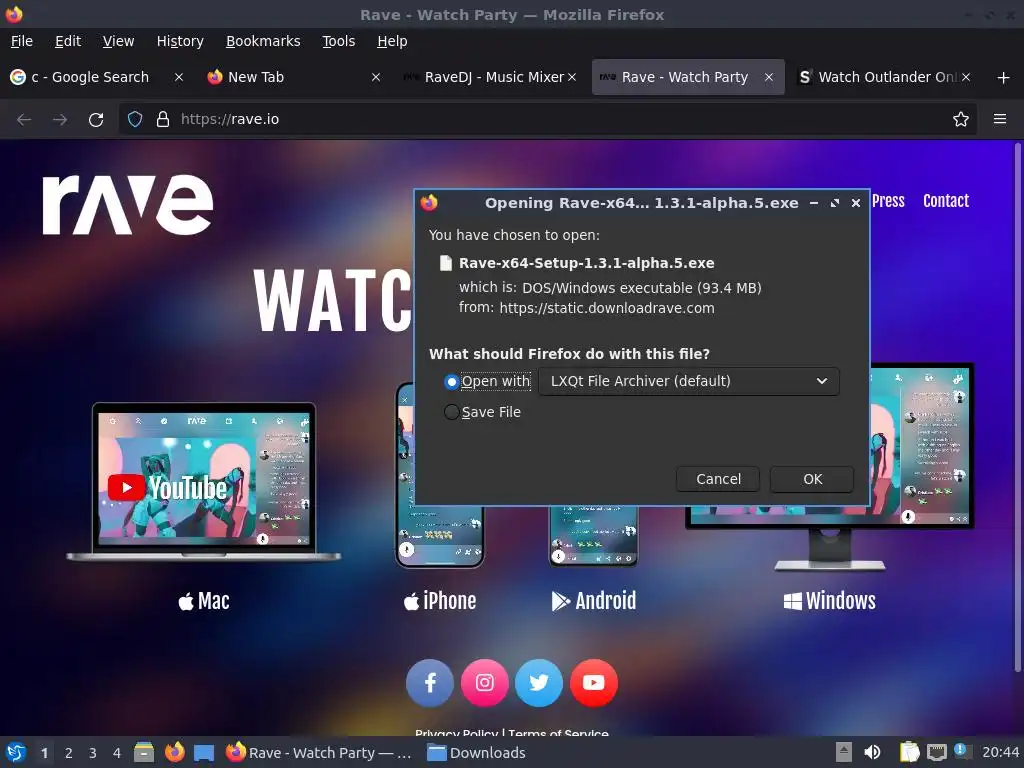Open the clipboard manager tray icon
This screenshot has height=768, width=1024.
tap(909, 752)
